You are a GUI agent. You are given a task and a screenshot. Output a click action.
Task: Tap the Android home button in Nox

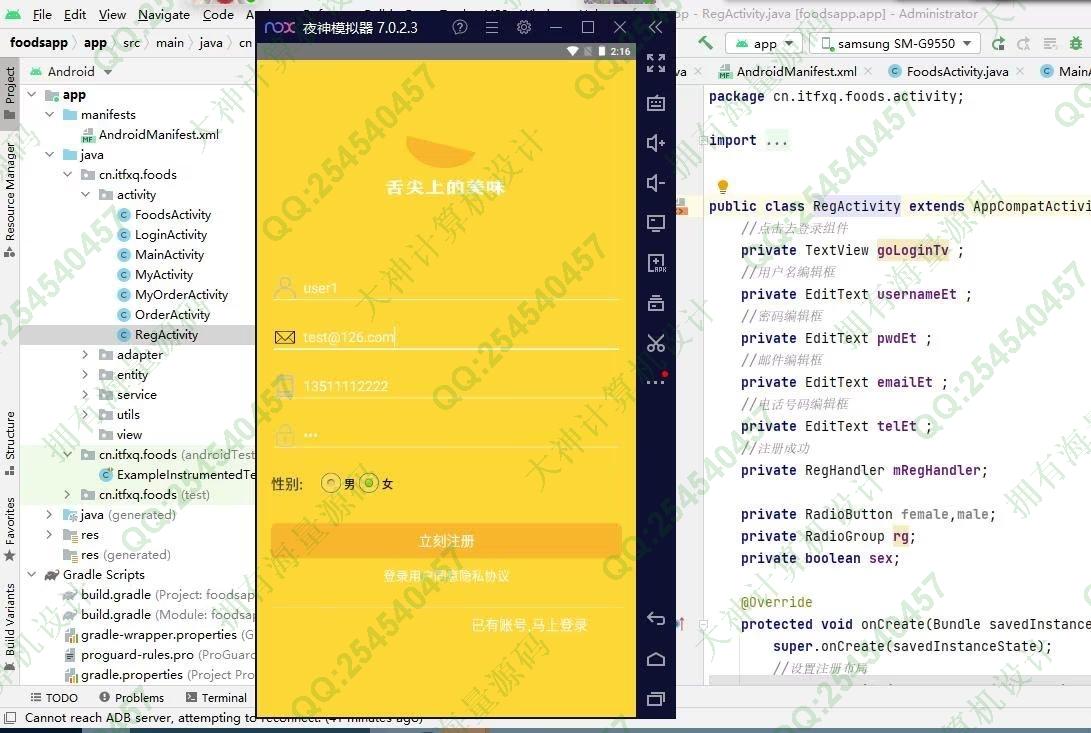[655, 659]
